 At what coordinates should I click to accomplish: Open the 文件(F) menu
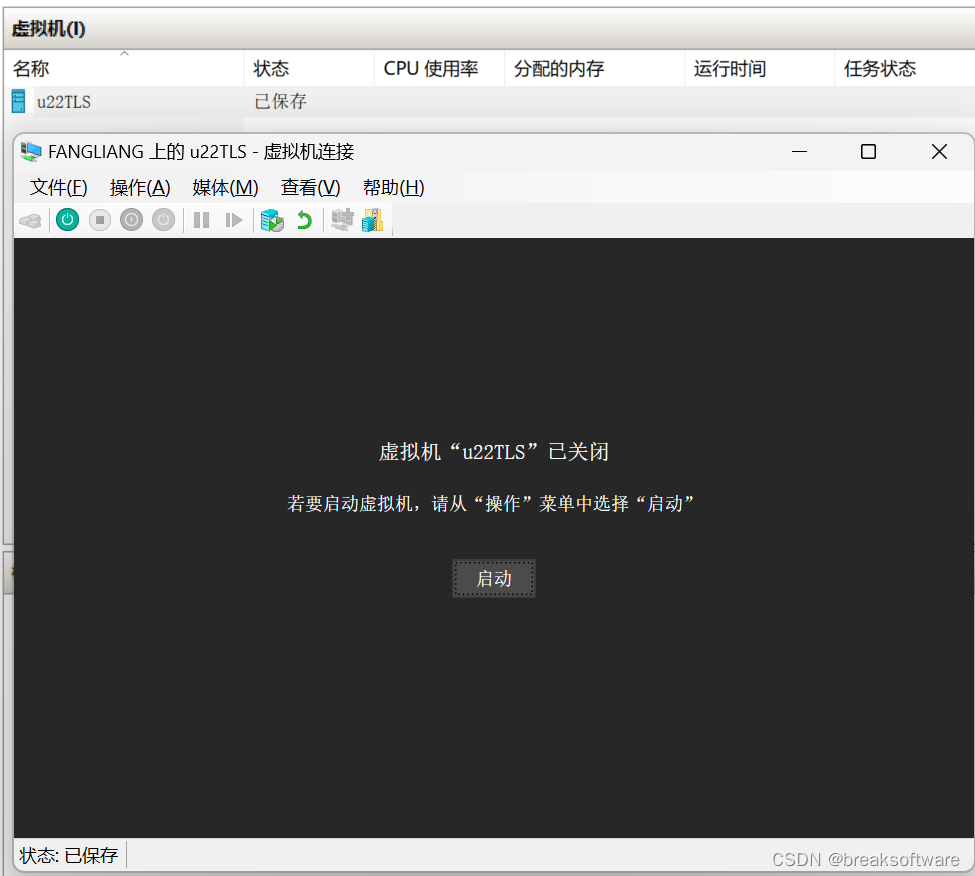click(x=58, y=188)
